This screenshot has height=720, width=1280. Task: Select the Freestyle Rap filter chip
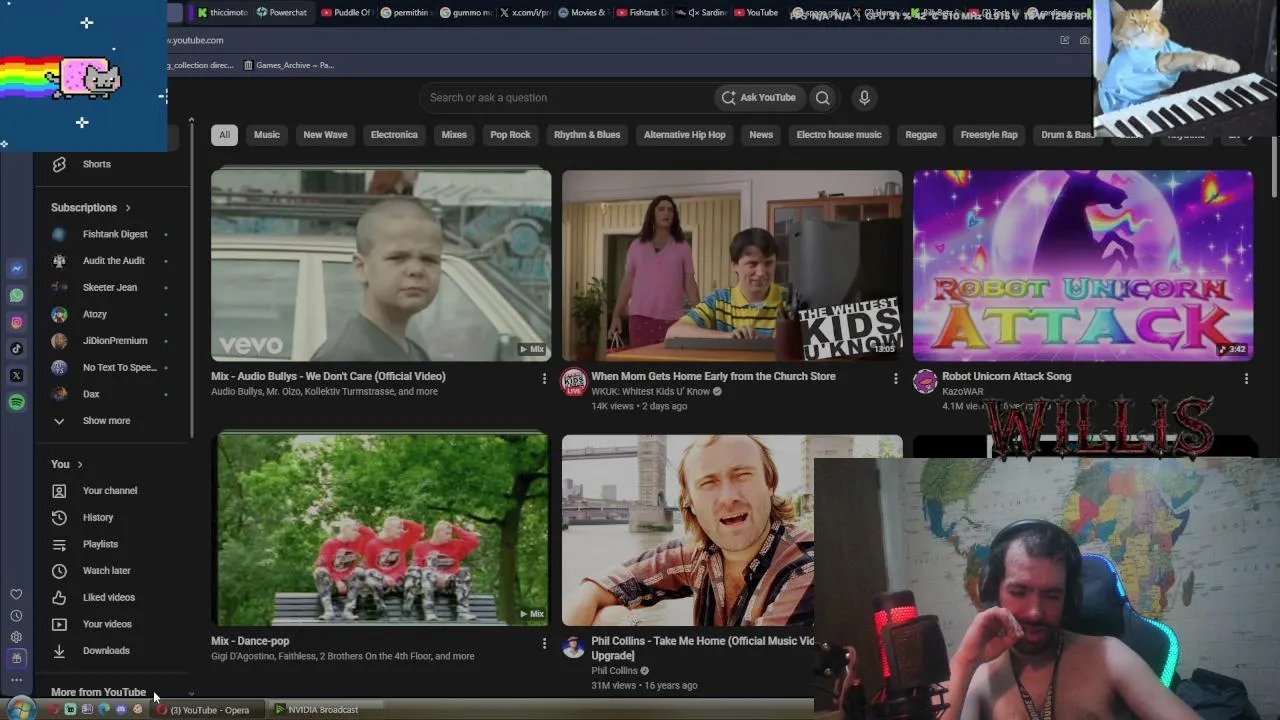click(989, 135)
